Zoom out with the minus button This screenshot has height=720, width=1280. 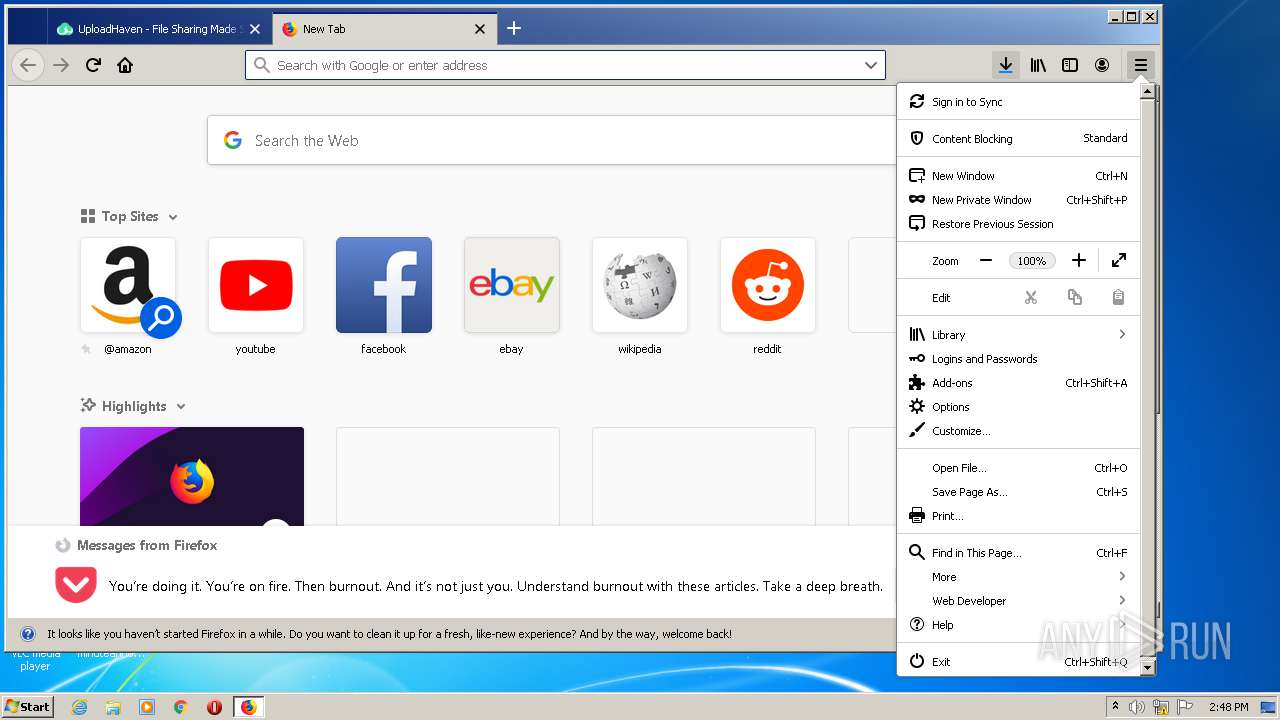click(986, 261)
